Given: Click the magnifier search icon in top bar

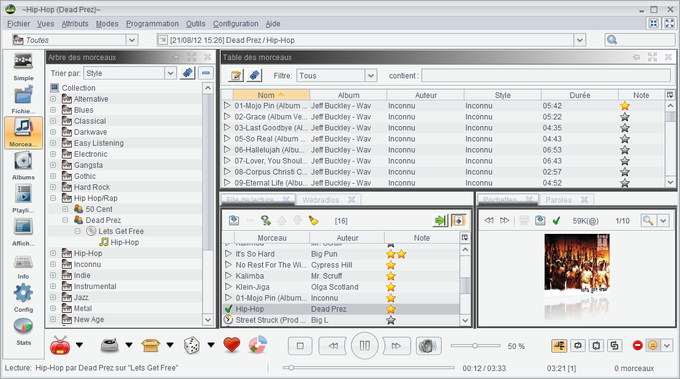Looking at the screenshot, I should pos(612,40).
